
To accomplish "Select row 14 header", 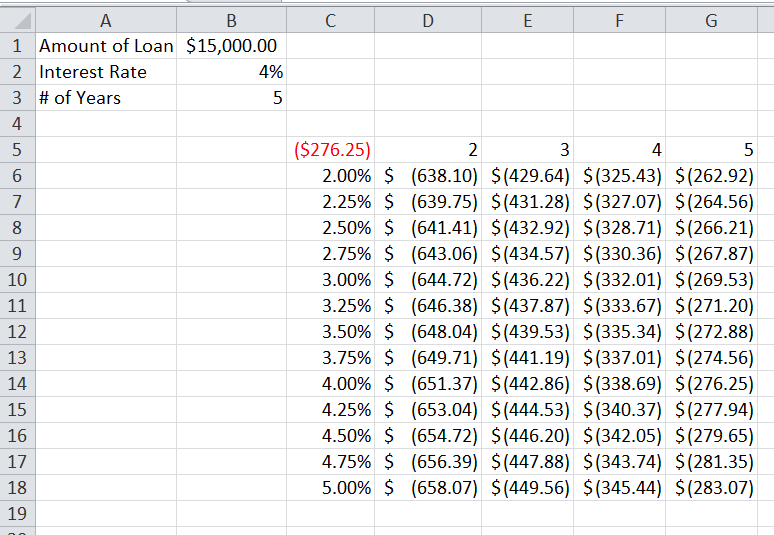I will point(17,384).
